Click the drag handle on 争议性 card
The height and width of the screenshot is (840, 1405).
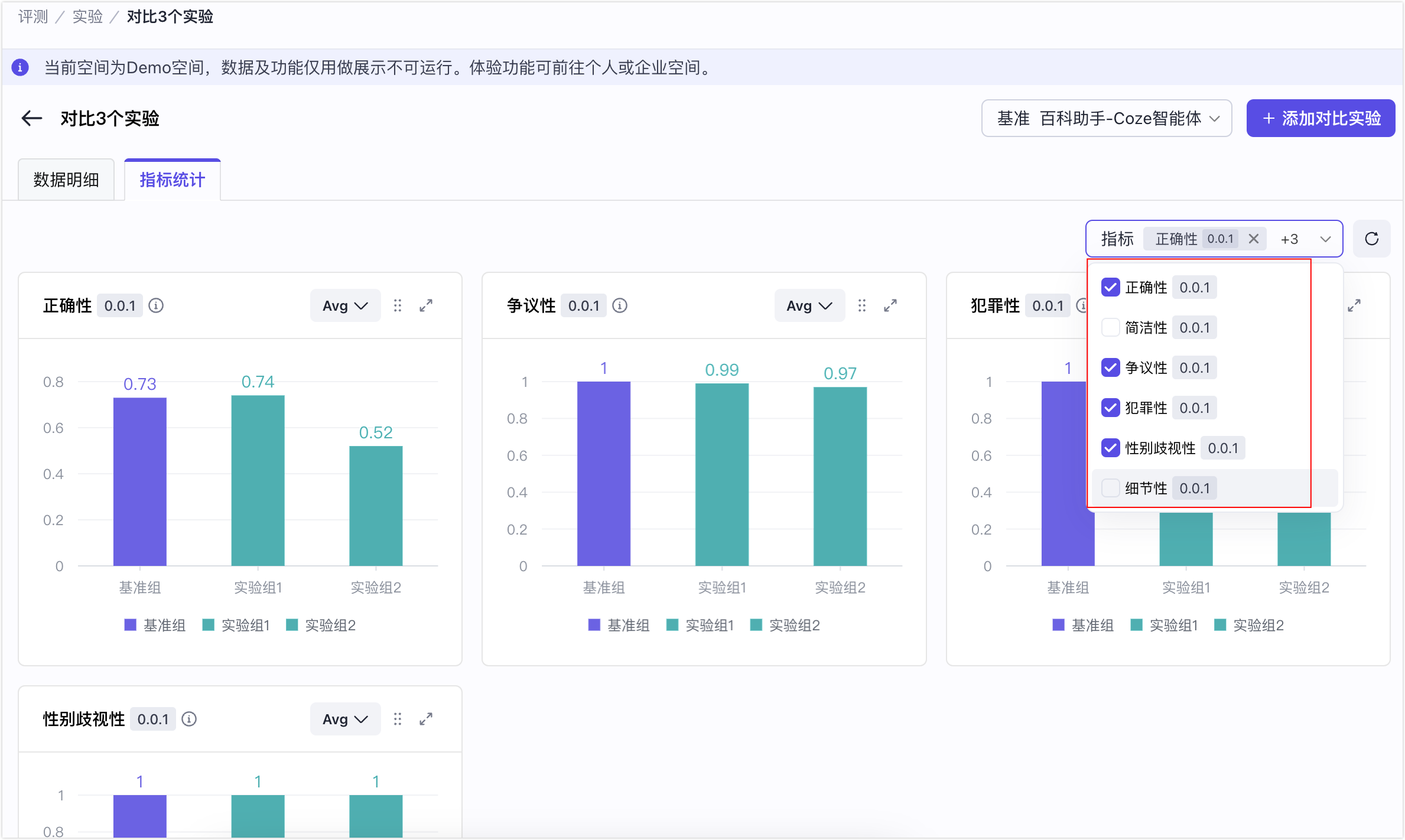coord(862,305)
